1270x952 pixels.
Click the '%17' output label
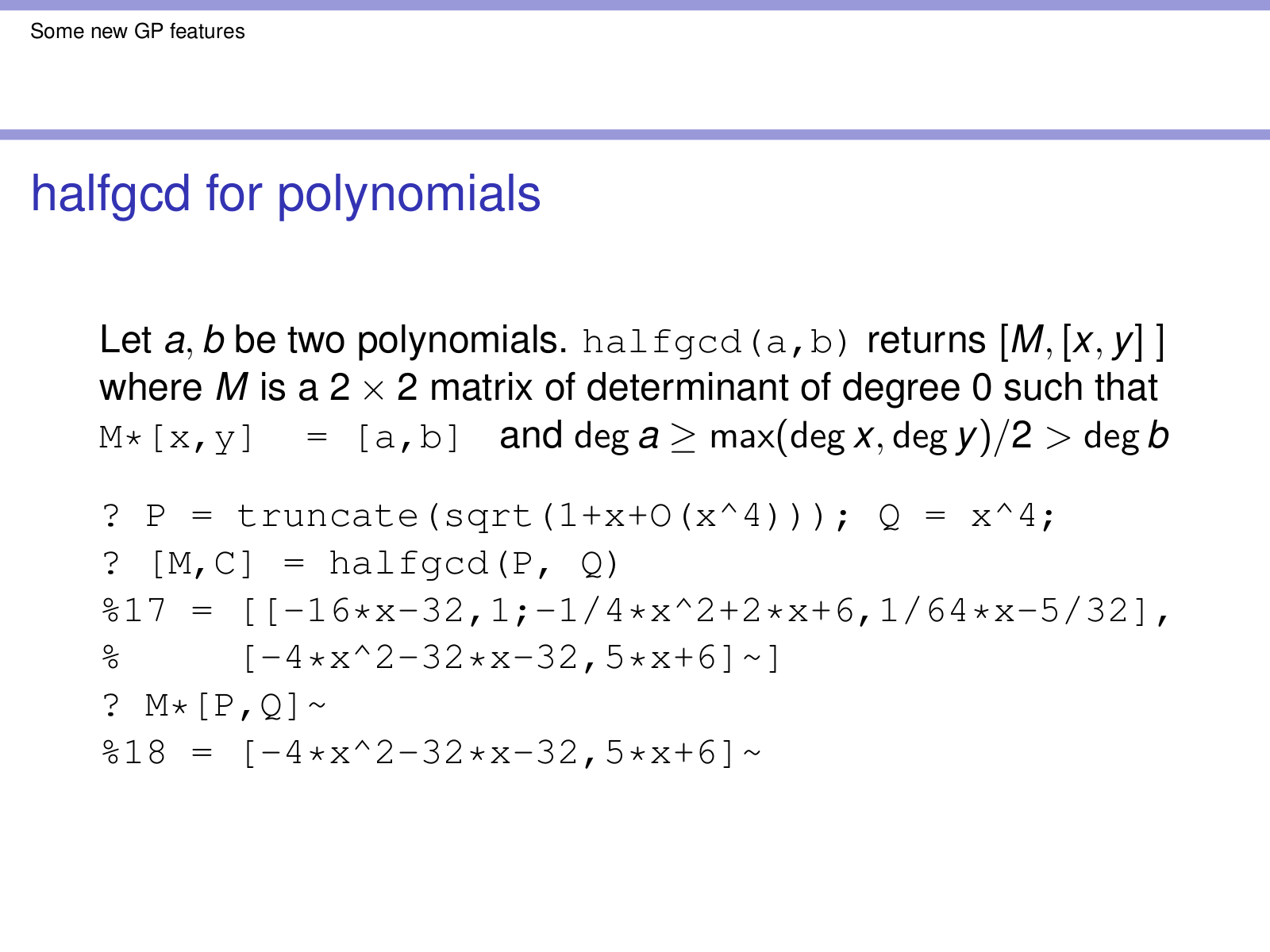point(133,611)
